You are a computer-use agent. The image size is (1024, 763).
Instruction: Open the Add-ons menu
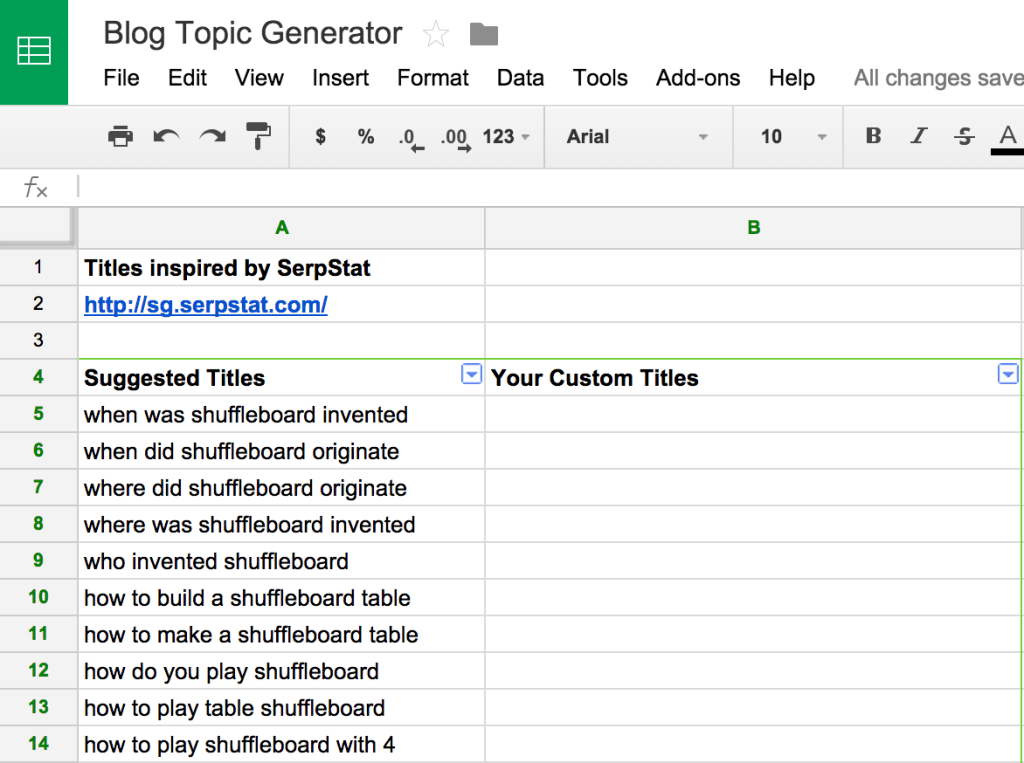(698, 78)
